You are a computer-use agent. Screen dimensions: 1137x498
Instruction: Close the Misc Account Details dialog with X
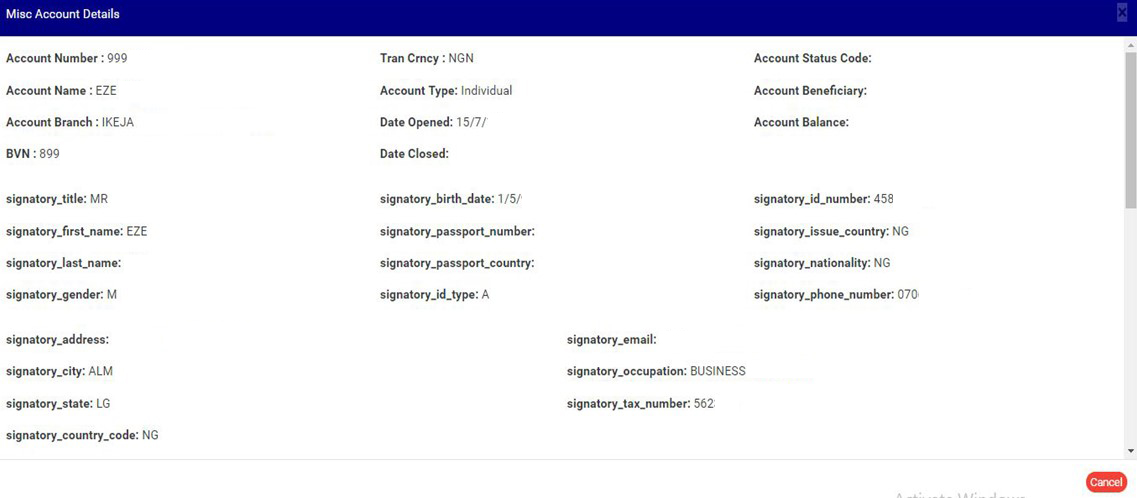point(1122,13)
